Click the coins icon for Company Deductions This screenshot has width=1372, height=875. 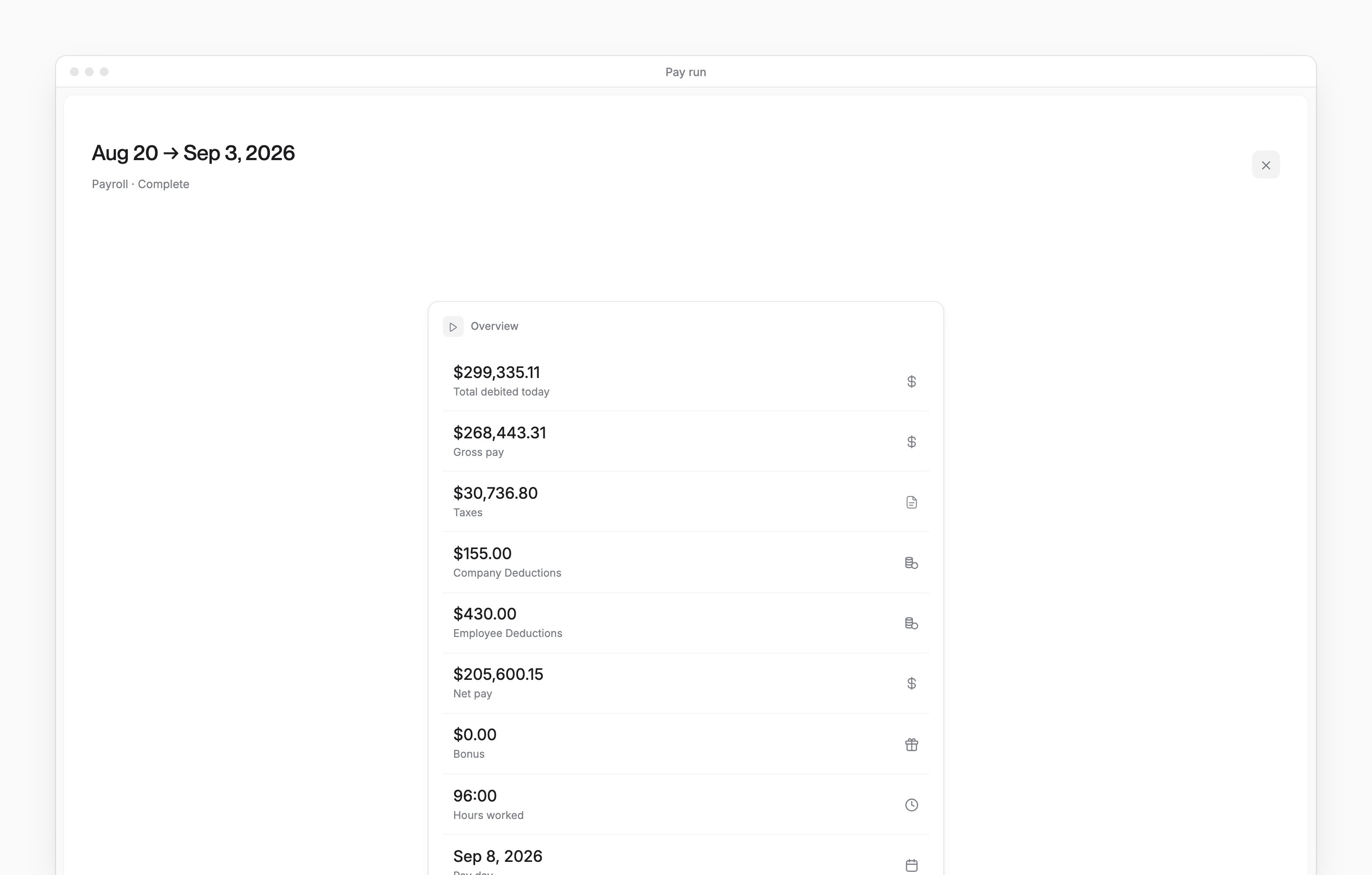point(911,563)
